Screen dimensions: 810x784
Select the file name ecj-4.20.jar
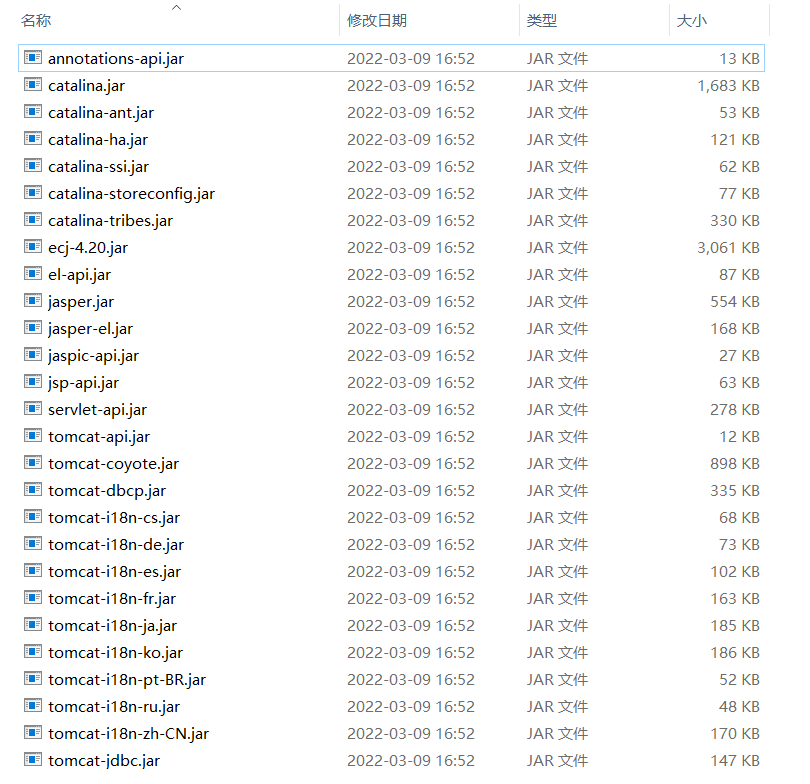[x=88, y=247]
